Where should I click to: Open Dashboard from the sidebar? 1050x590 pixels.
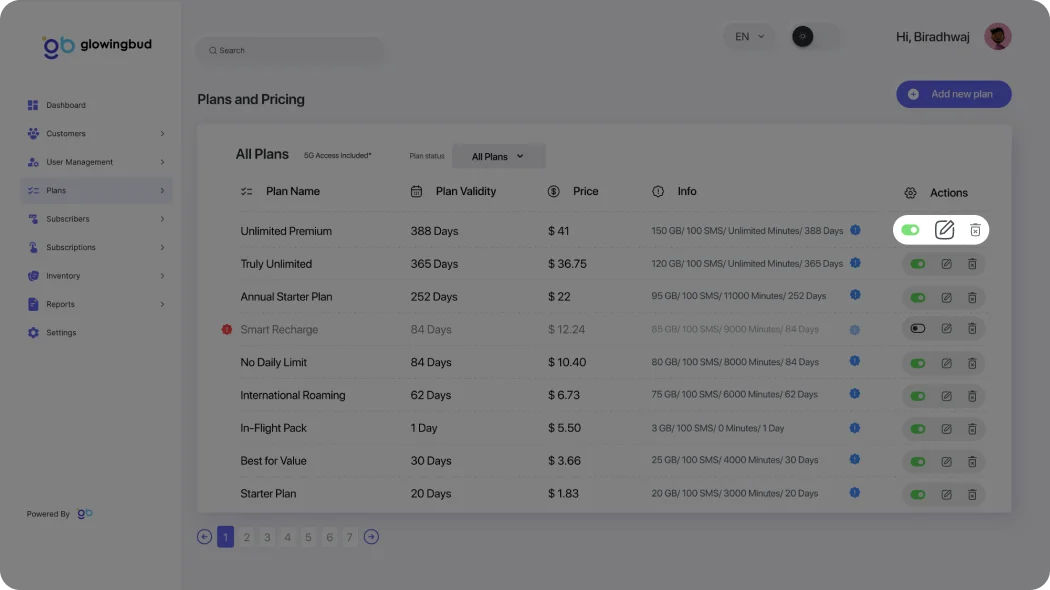pyautogui.click(x=66, y=105)
